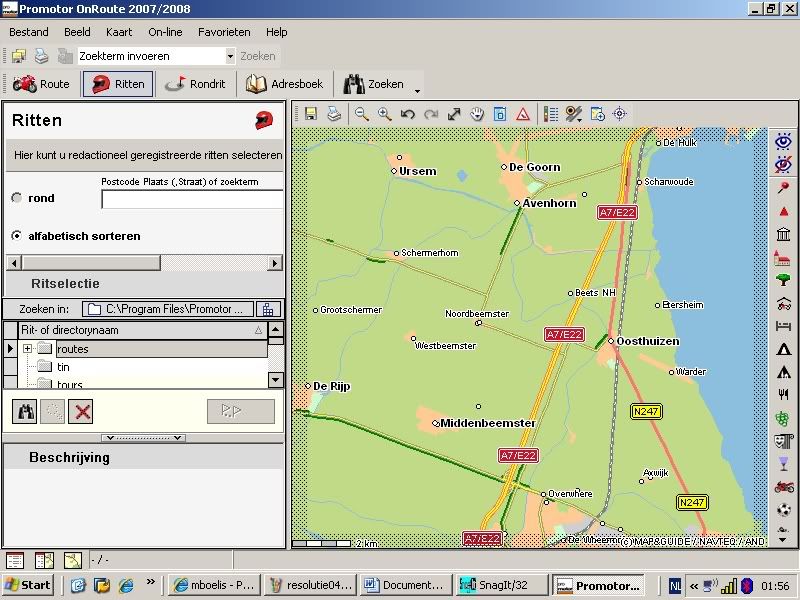Click the redo map view arrow
This screenshot has width=800, height=600.
(431, 114)
